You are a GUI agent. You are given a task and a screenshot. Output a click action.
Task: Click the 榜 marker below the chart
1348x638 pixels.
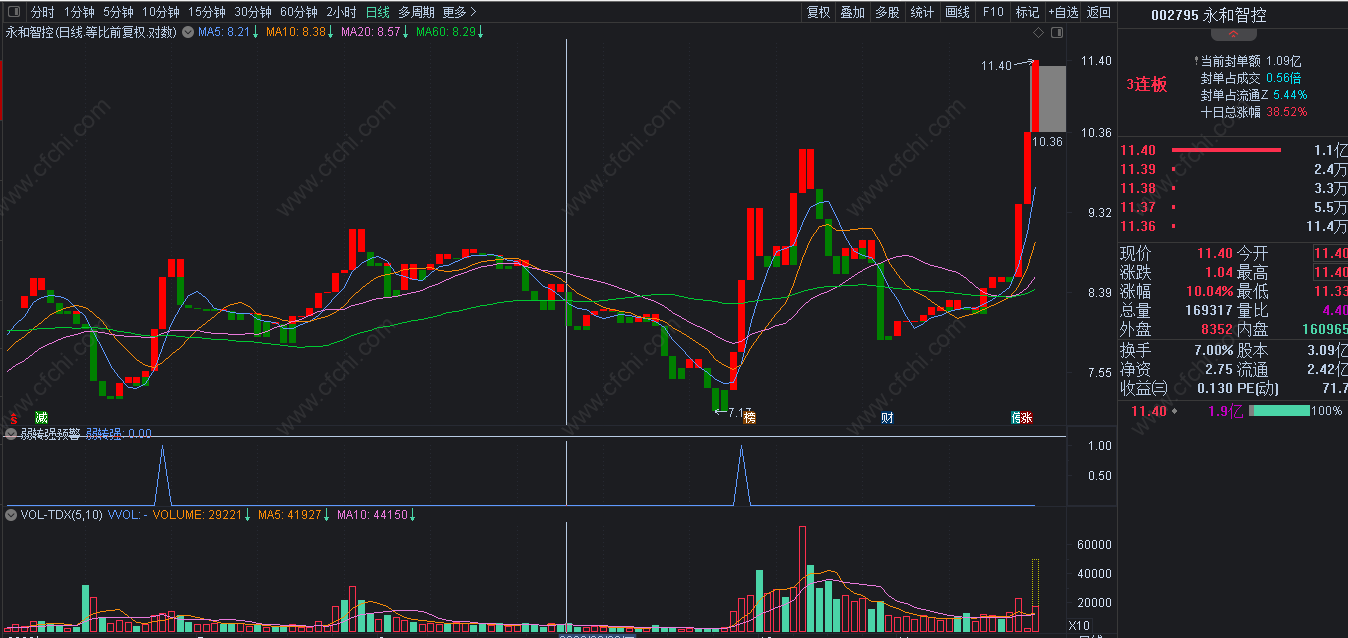750,417
